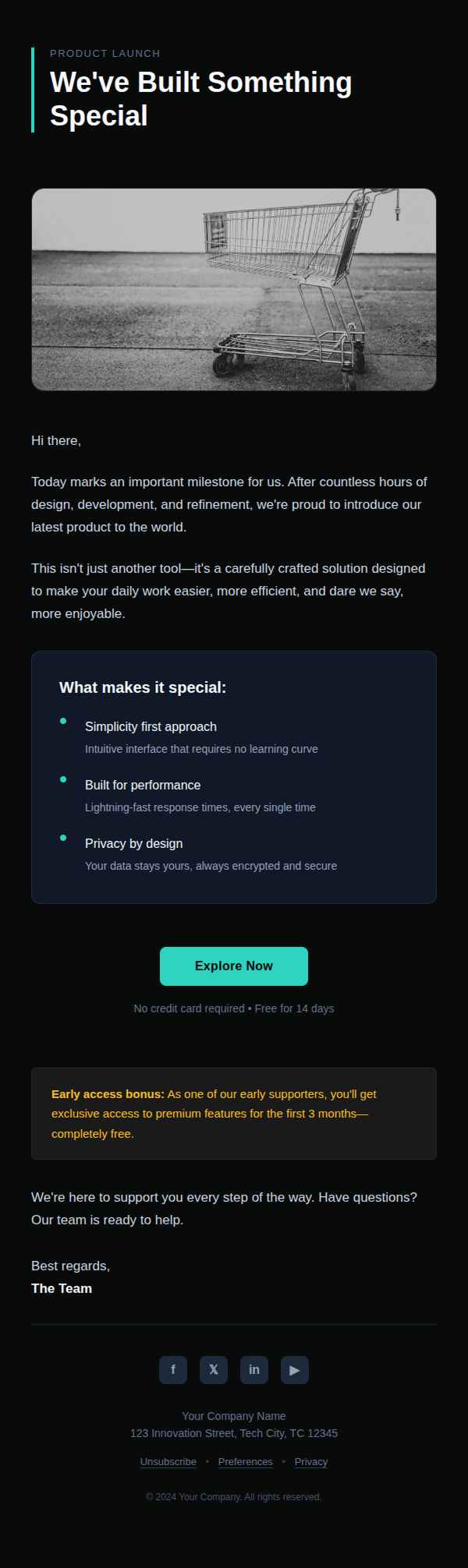The height and width of the screenshot is (1568, 468).
Task: Click the Unsubscribe link
Action: pos(168,1461)
